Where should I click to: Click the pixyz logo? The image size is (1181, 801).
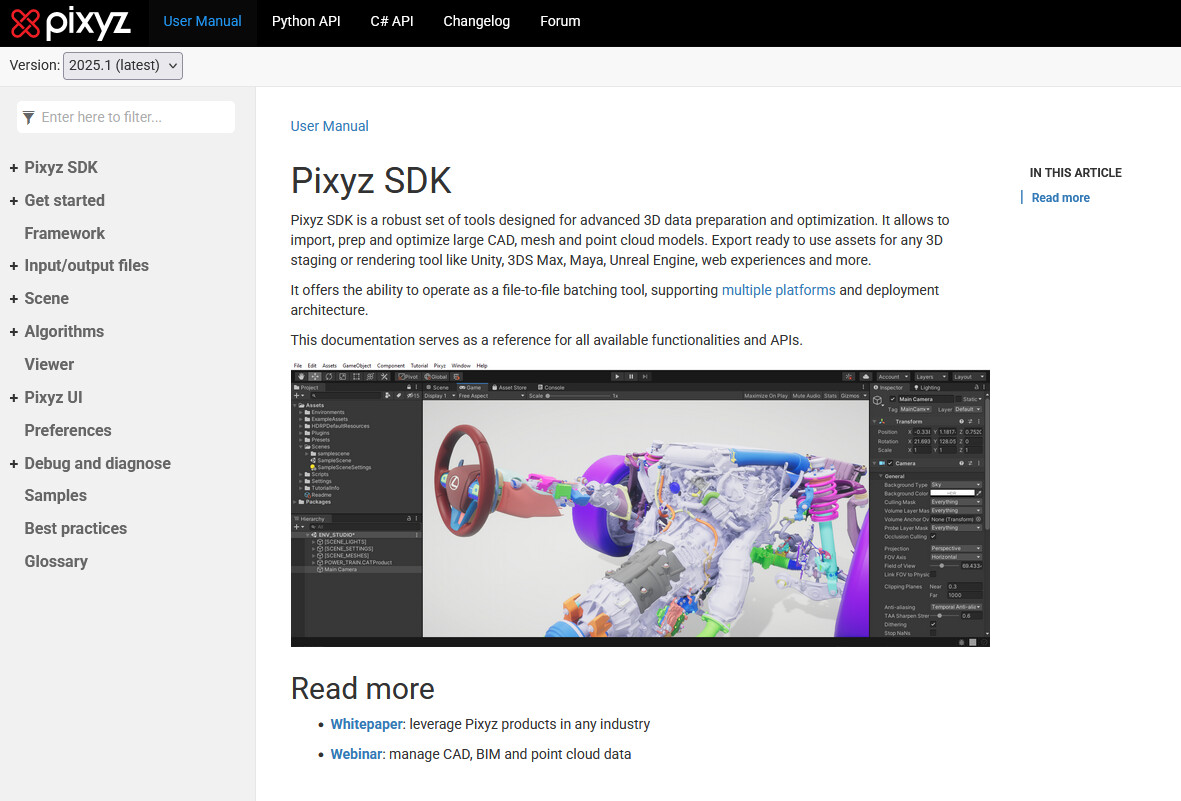point(70,23)
